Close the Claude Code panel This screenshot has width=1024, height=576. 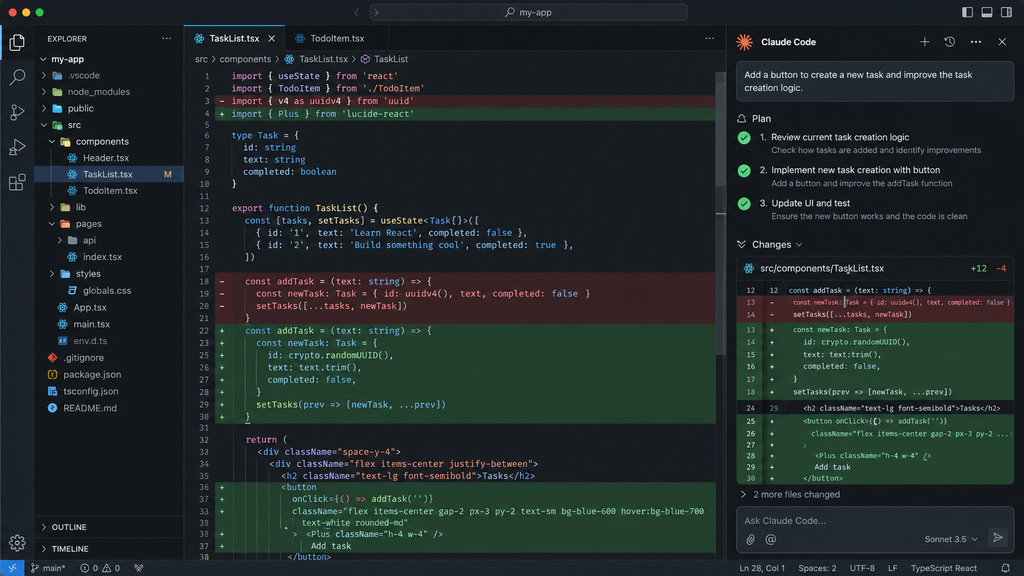pos(1002,42)
